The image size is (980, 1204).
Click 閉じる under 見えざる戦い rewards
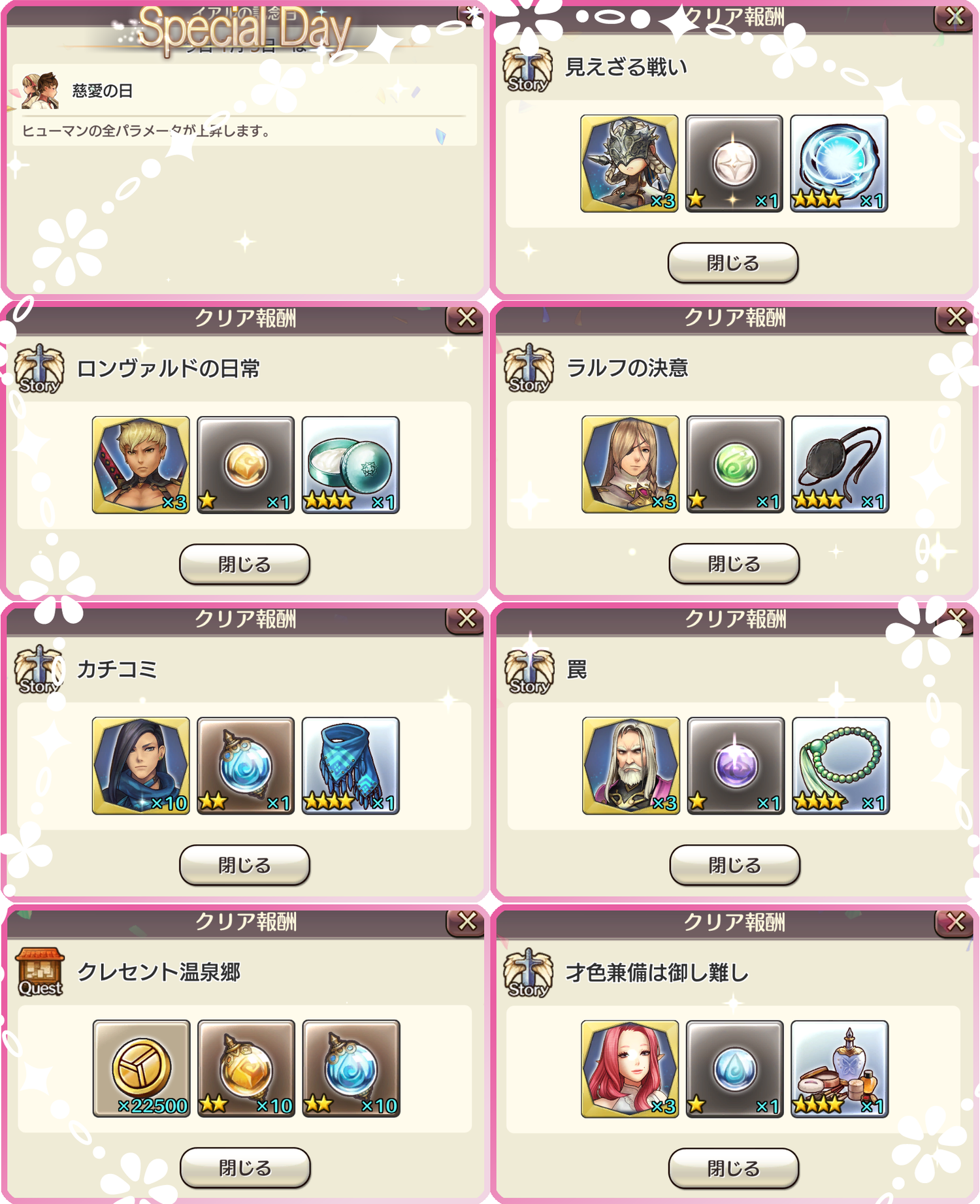click(x=733, y=263)
